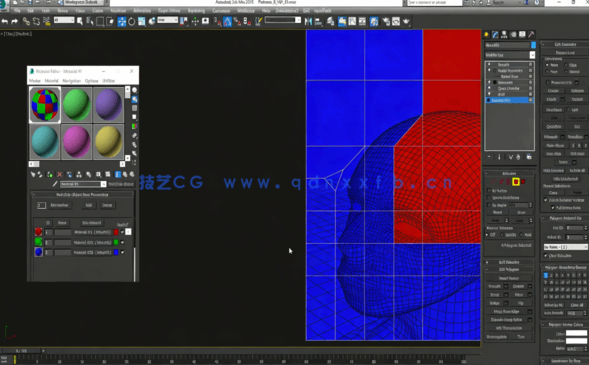
Task: Click the Hide Unselected button
Action: click(565, 179)
